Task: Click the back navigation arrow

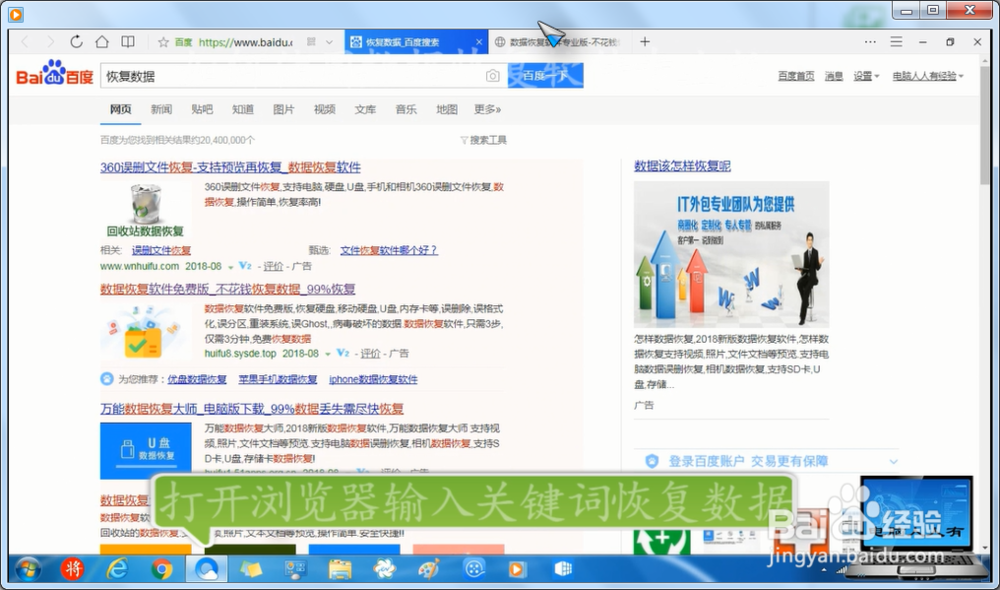Action: coord(25,41)
